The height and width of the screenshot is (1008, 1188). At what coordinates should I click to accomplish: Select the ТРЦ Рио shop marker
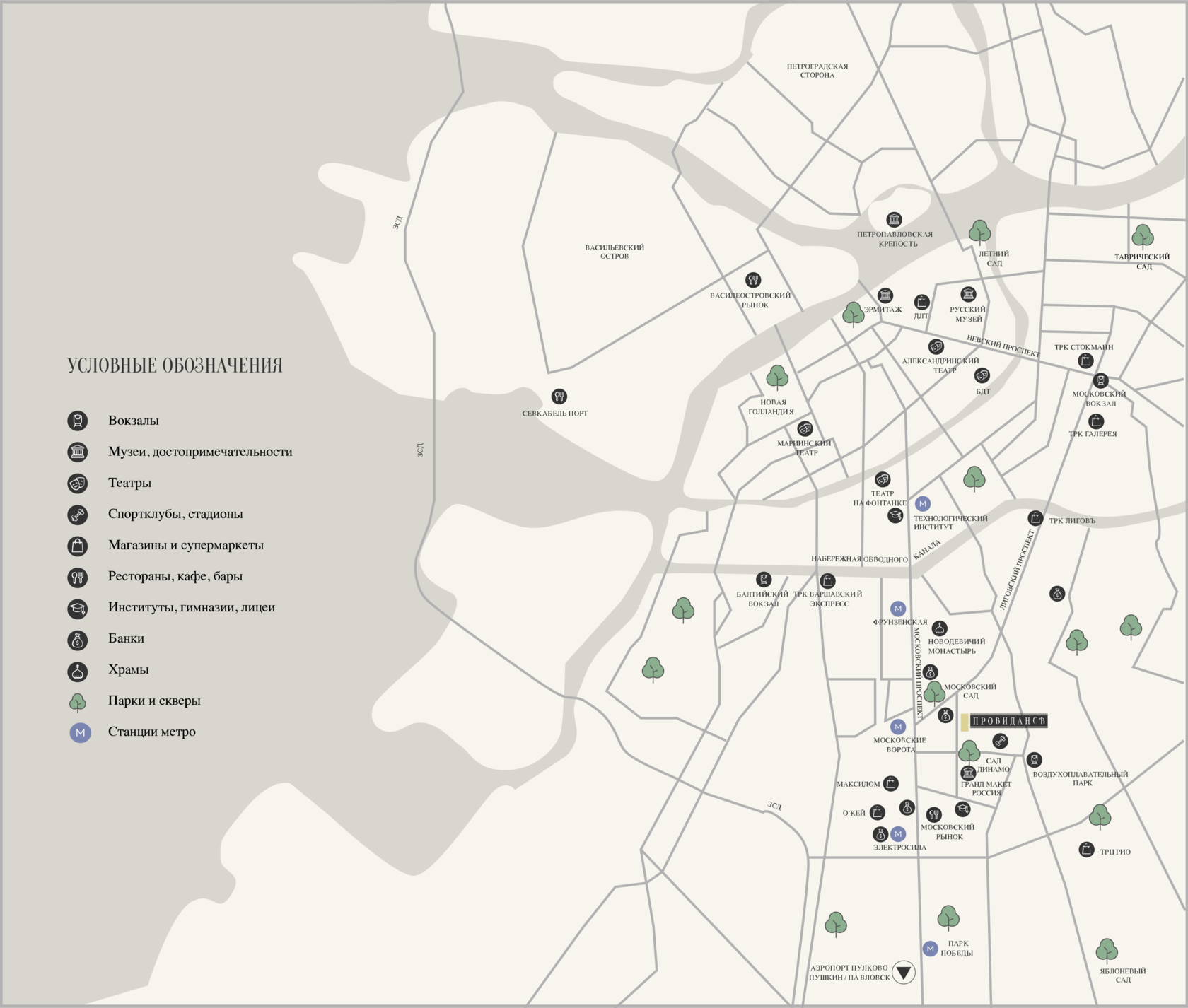click(1087, 850)
